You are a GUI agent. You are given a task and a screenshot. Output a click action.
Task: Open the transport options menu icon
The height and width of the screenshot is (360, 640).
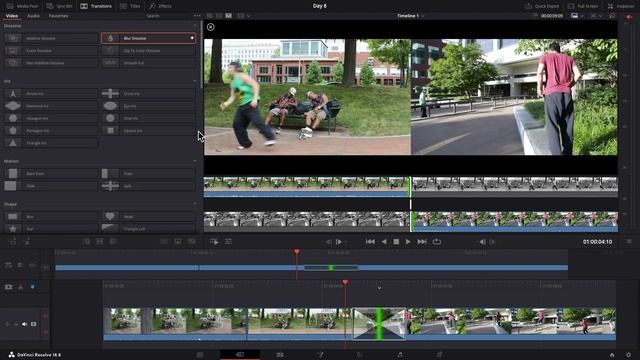pos(629,242)
